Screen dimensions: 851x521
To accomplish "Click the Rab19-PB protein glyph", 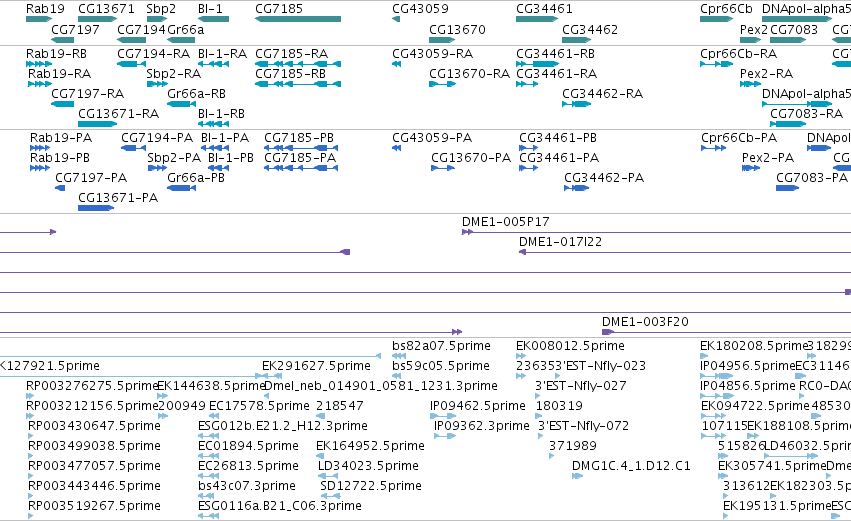I will [40, 168].
